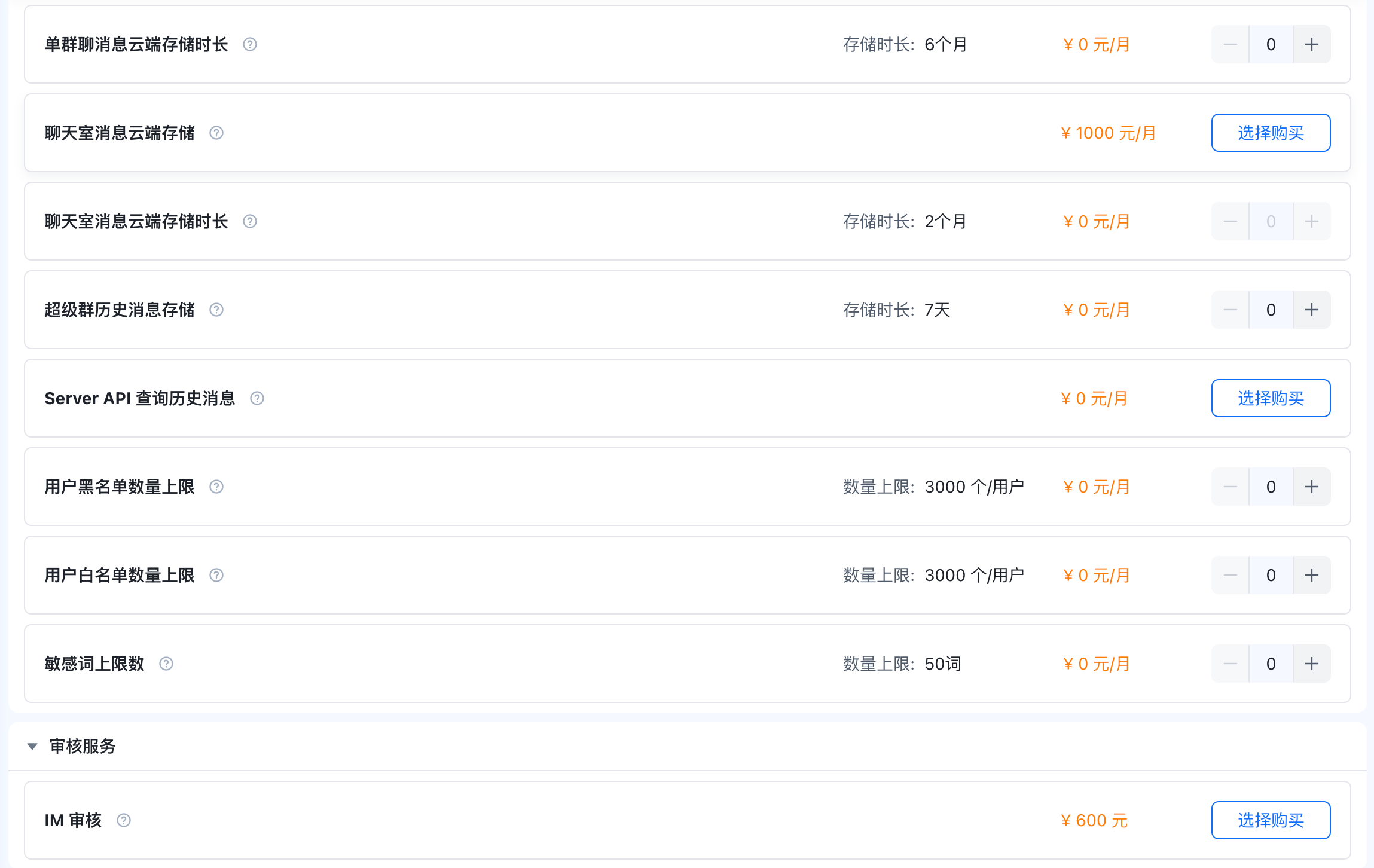Click 选择购买 for Server API 查询历史消息
This screenshot has height=868, width=1374.
coord(1271,398)
